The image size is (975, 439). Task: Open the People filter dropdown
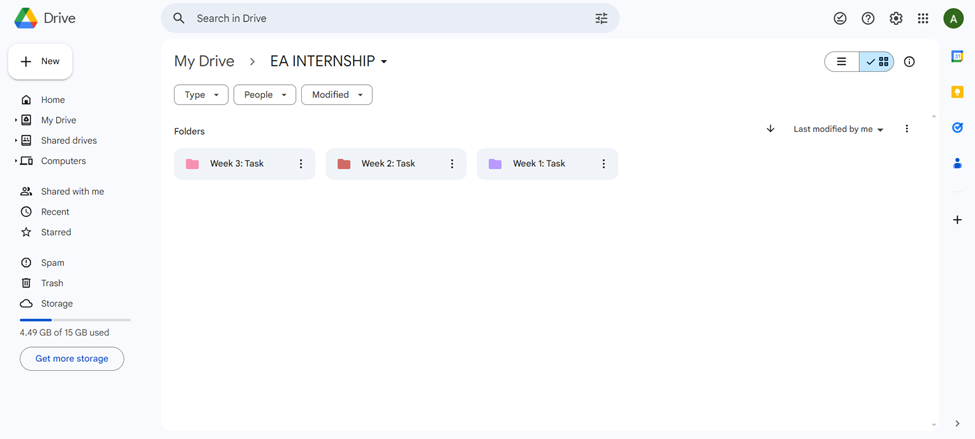[265, 95]
